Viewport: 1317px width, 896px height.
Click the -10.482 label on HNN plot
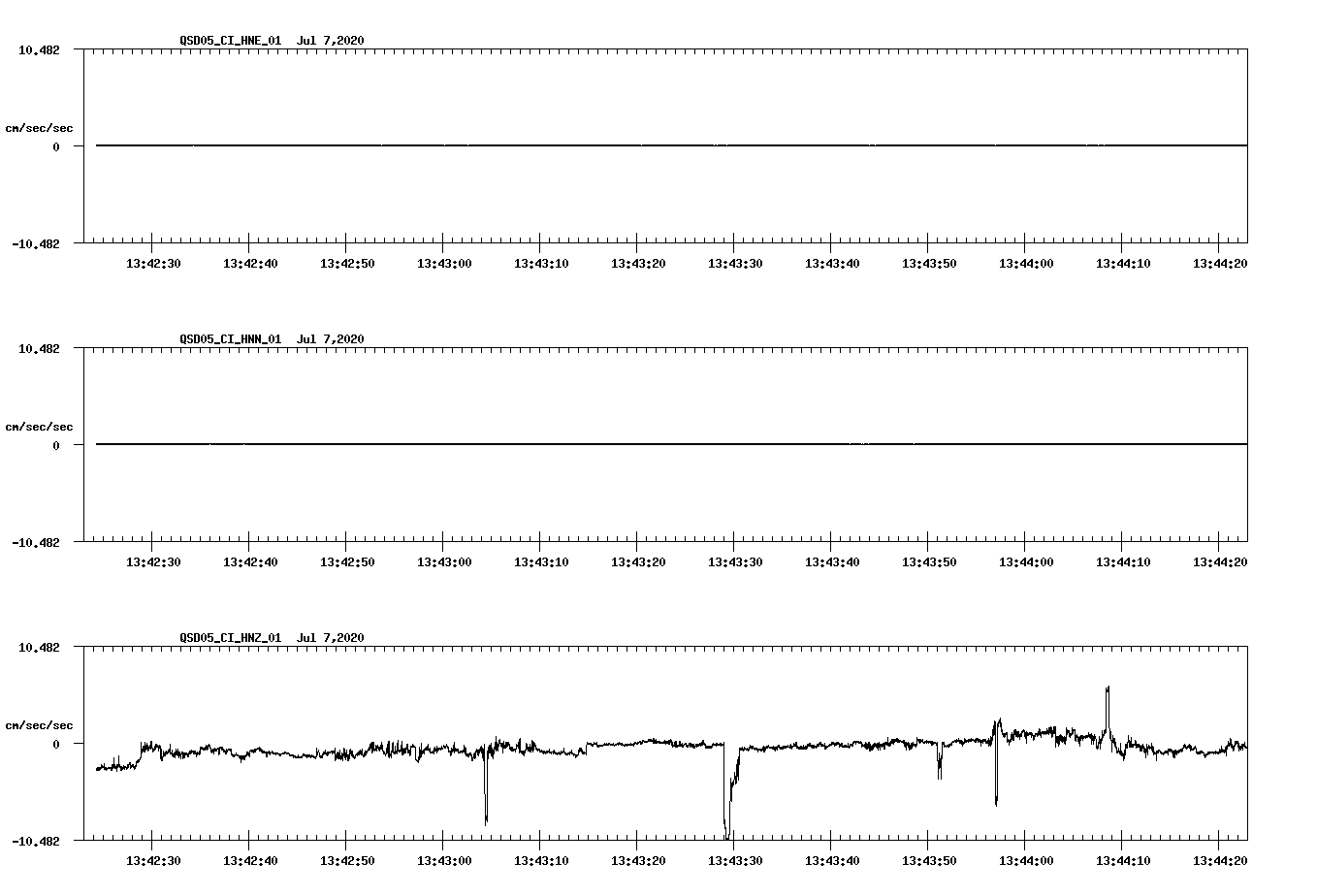[36, 542]
